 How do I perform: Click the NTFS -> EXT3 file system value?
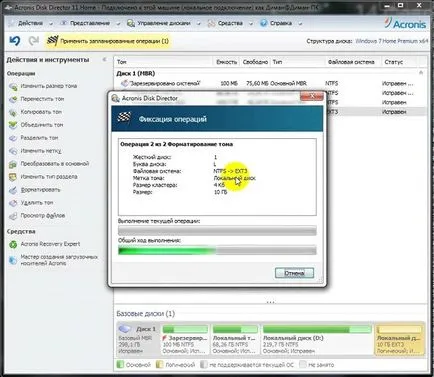click(230, 171)
